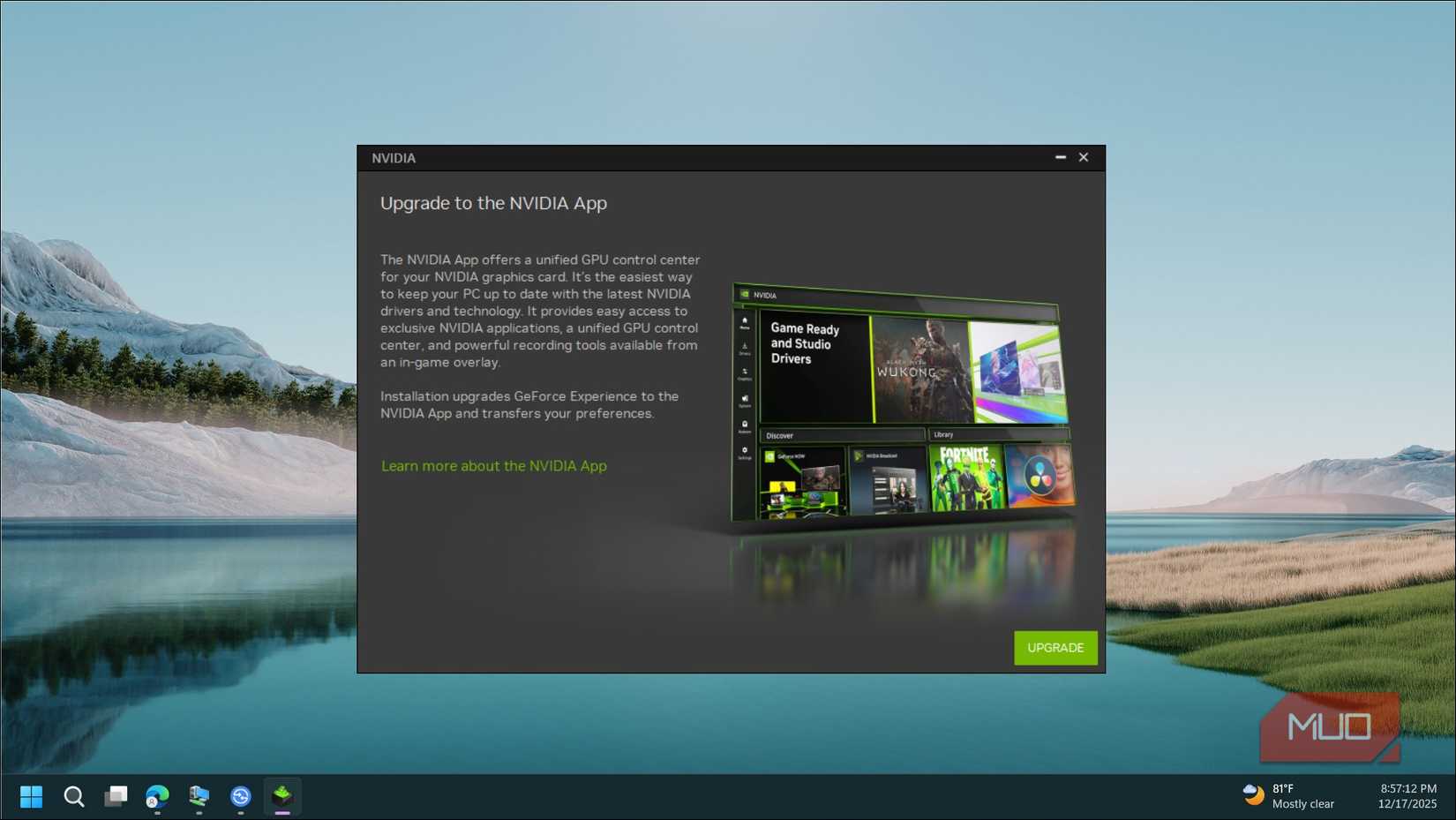Click the 81°F weather widget in the taskbar

click(1288, 796)
